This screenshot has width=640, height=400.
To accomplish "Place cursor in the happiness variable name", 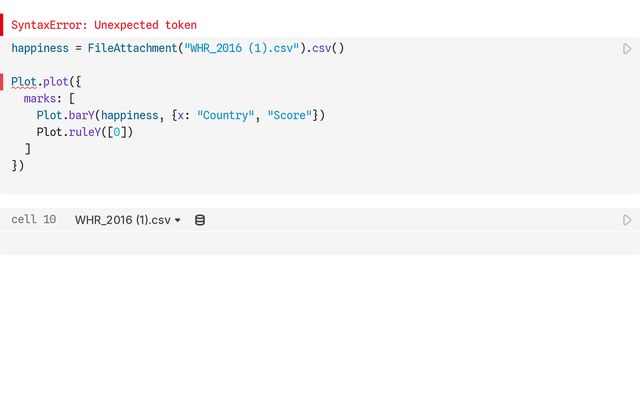I will (x=40, y=48).
